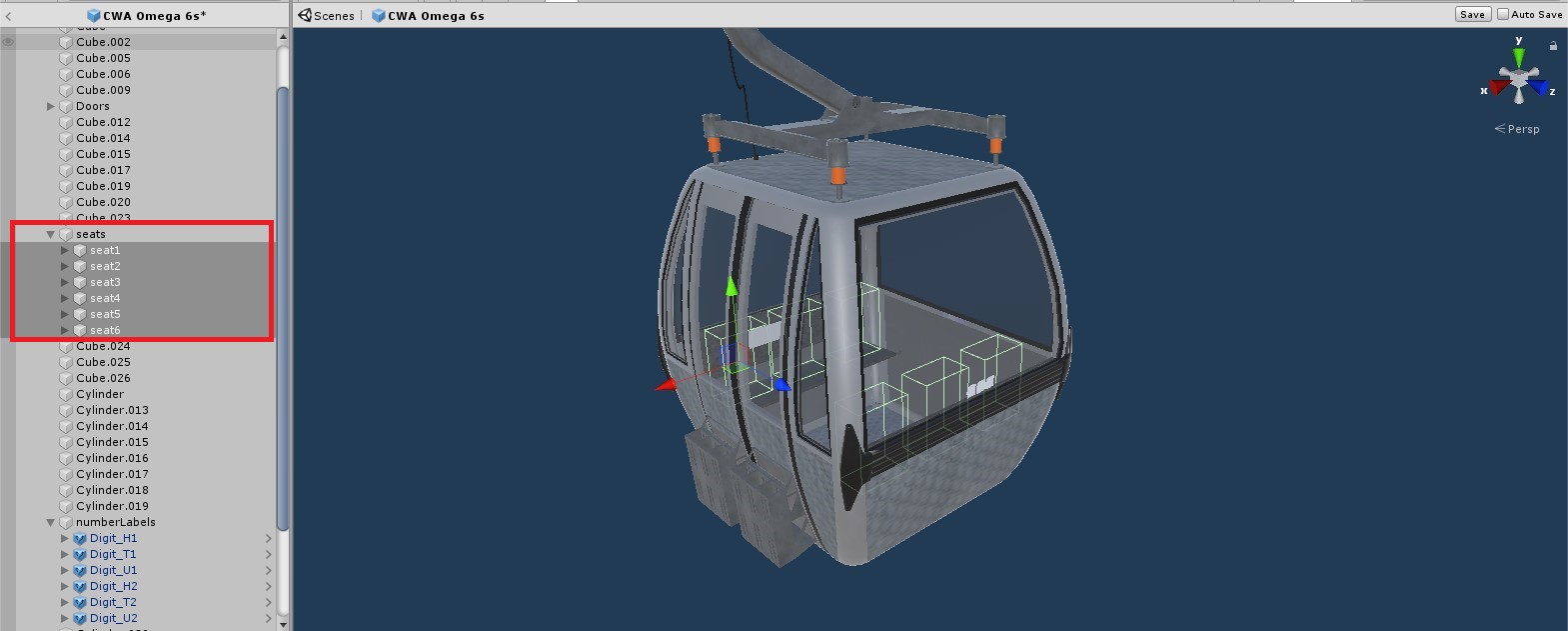The height and width of the screenshot is (631, 1568).
Task: Click the Scenes breadcrumb icon
Action: point(305,15)
